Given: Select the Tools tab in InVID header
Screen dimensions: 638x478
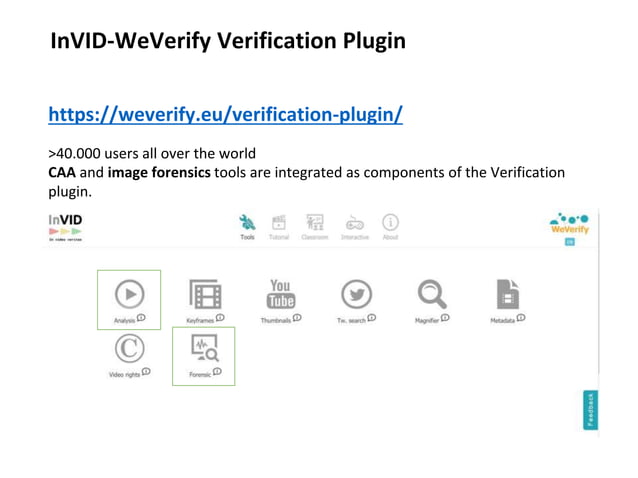Looking at the screenshot, I should click(247, 227).
